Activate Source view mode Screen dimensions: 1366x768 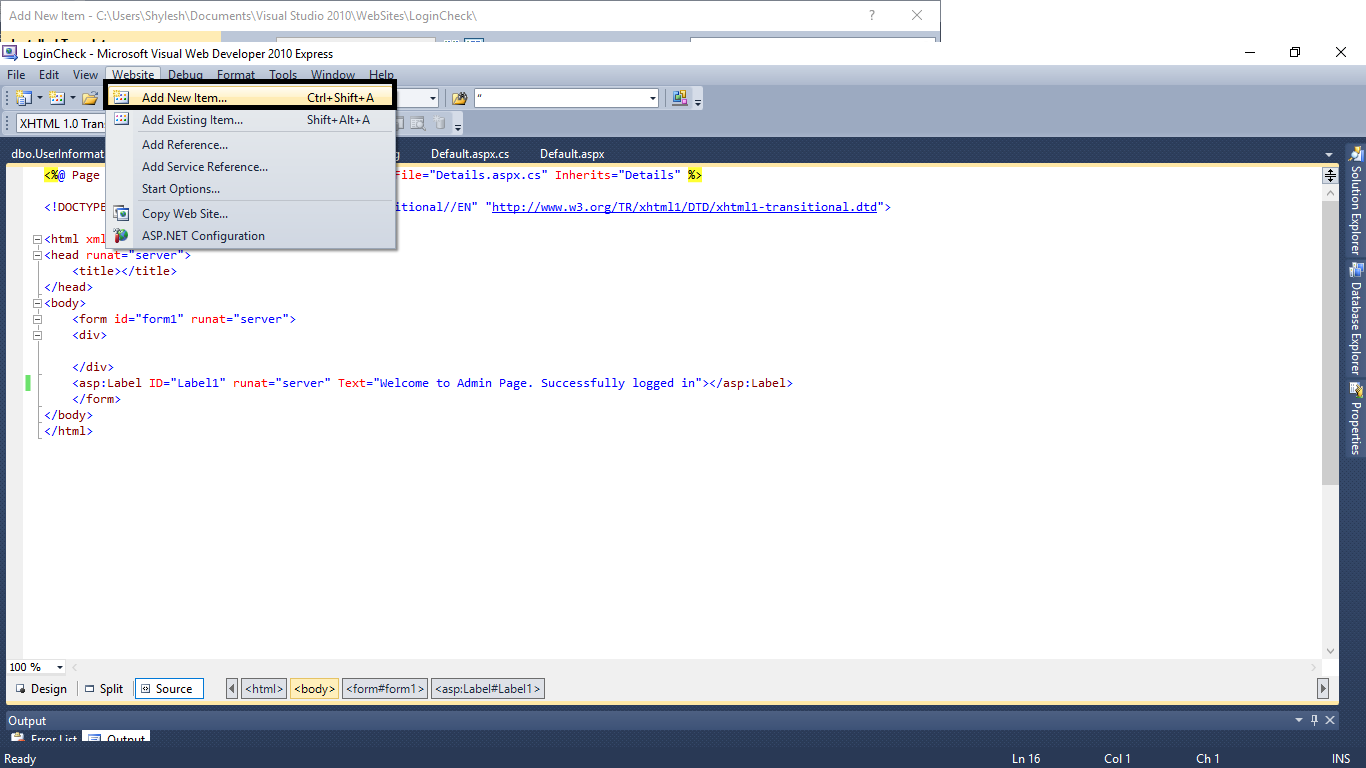(168, 688)
